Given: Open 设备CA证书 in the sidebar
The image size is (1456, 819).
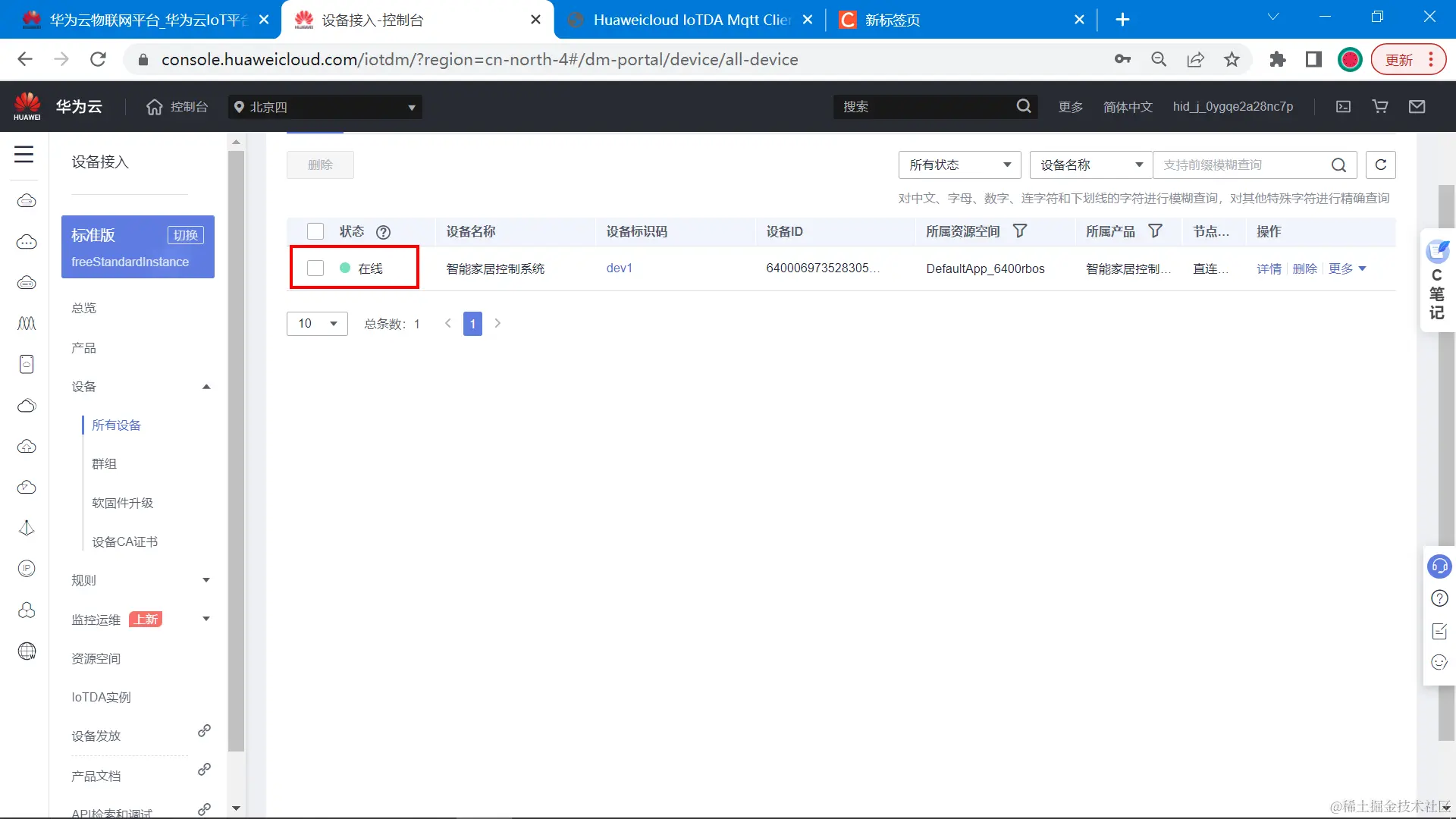Looking at the screenshot, I should click(x=125, y=542).
